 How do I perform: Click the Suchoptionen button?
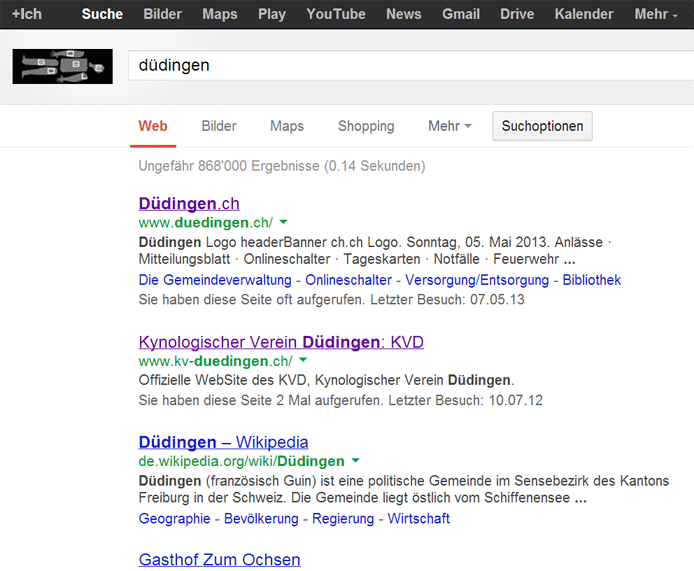click(543, 126)
